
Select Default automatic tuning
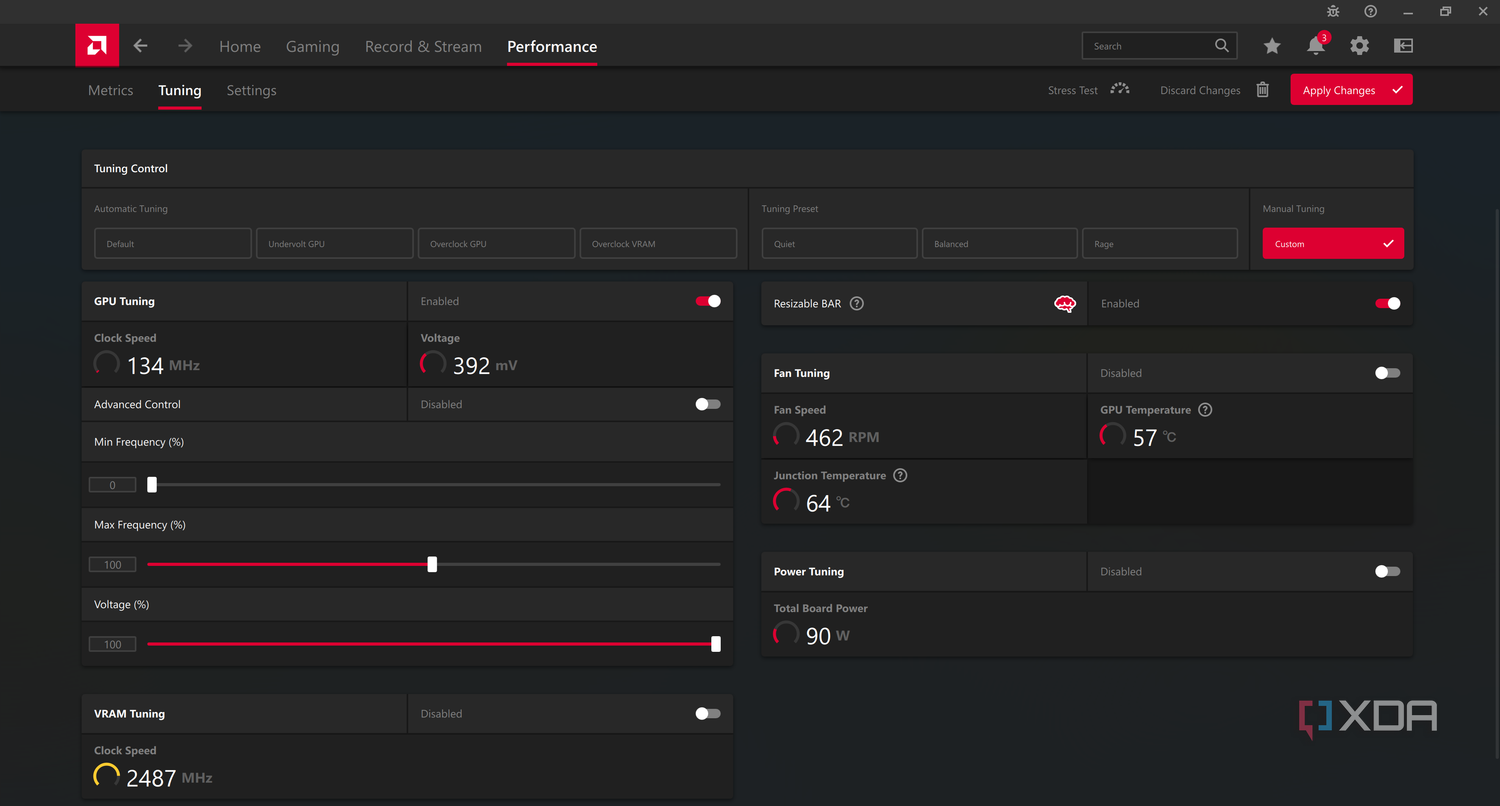pos(172,244)
